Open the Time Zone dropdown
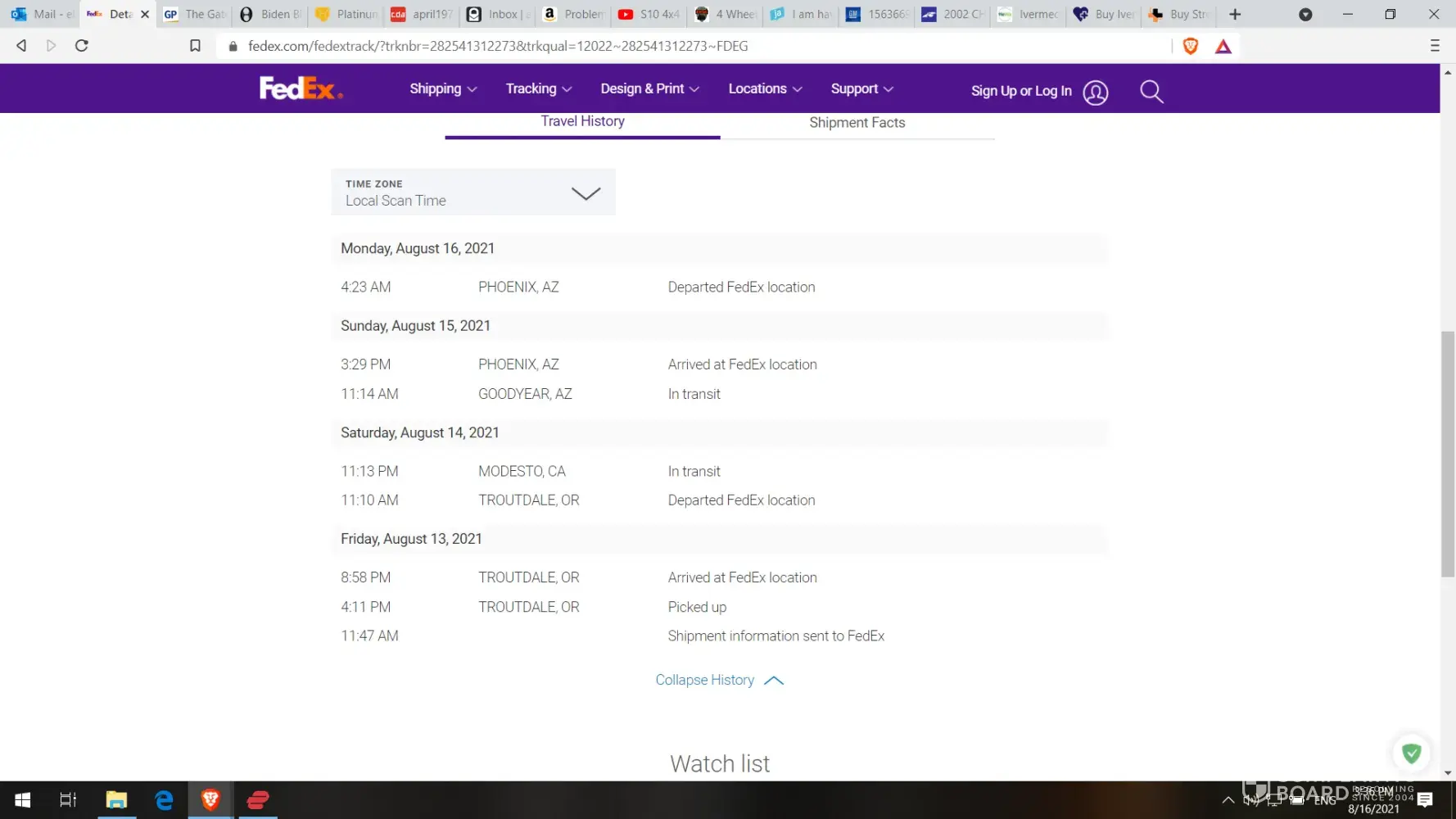 (x=473, y=192)
